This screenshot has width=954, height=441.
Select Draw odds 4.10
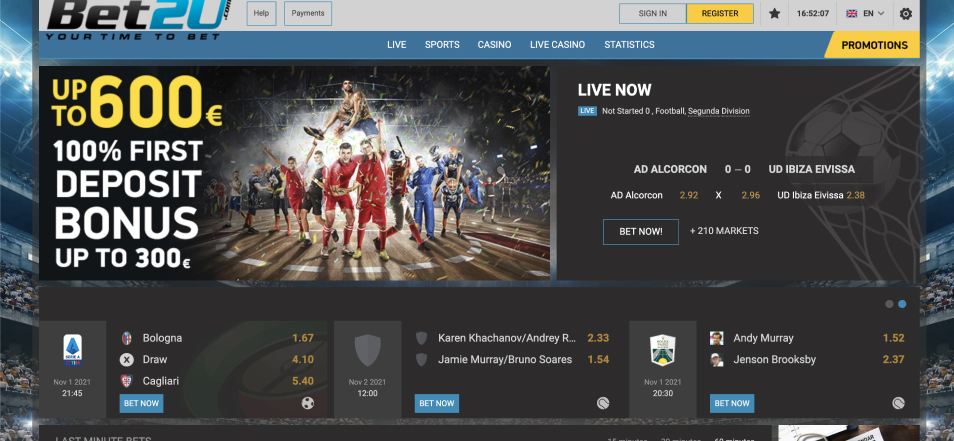pyautogui.click(x=303, y=359)
